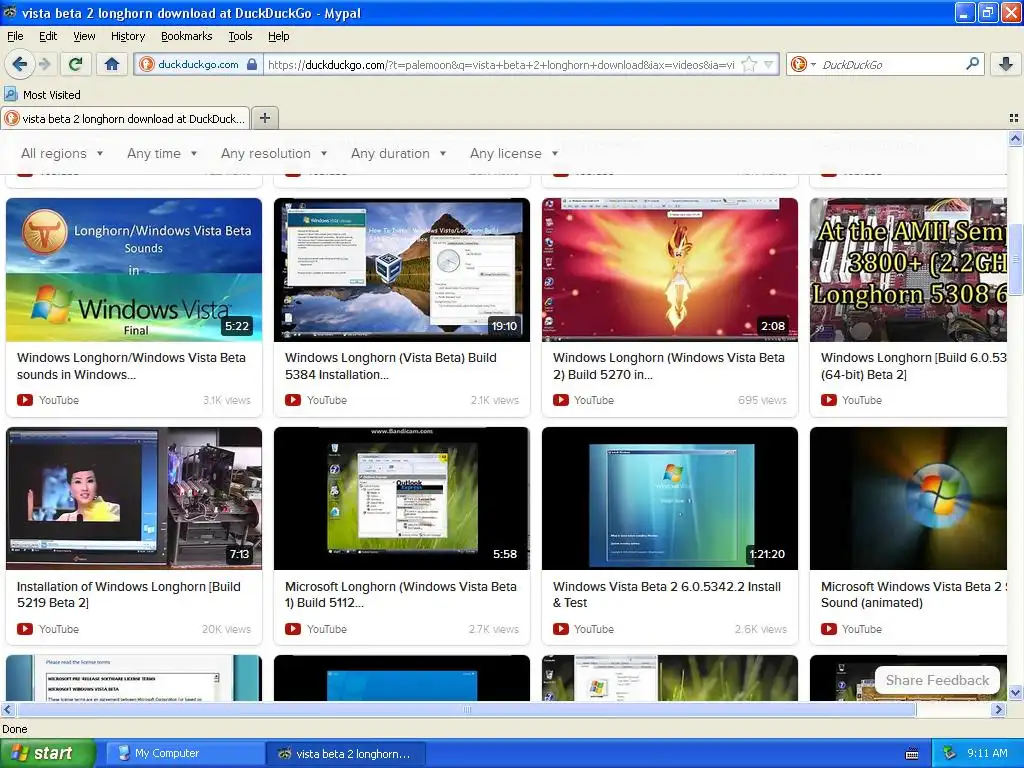This screenshot has width=1024, height=768.
Task: Click the horizontal scrollbar thumb
Action: tap(466, 709)
